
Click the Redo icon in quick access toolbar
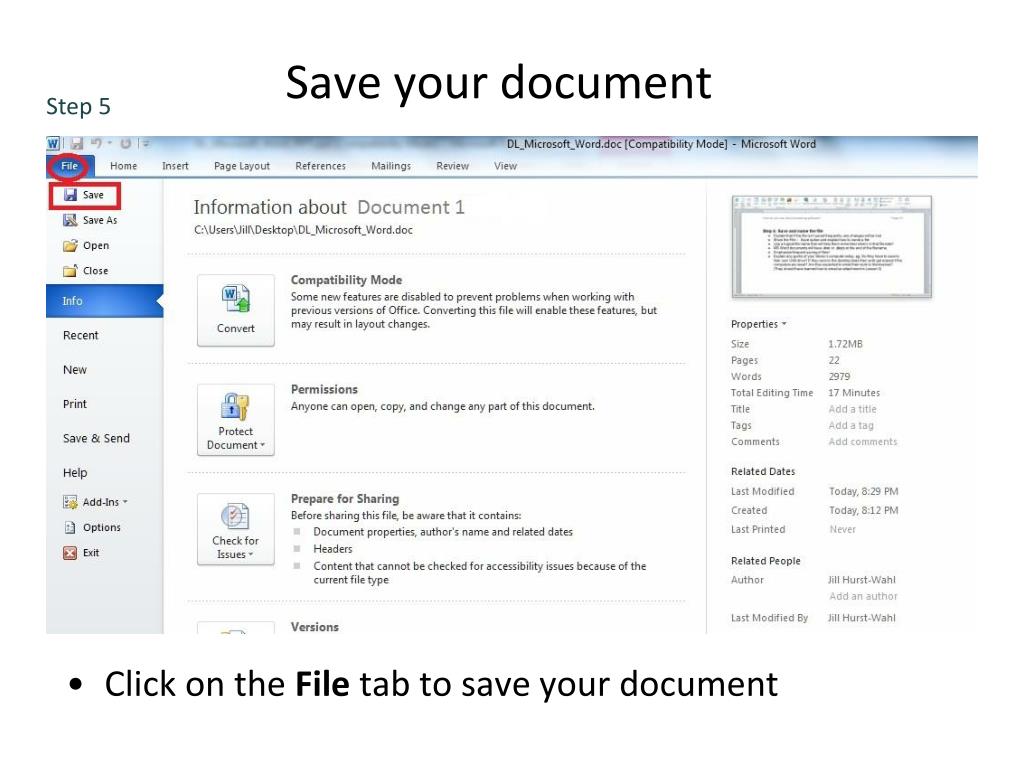[125, 143]
